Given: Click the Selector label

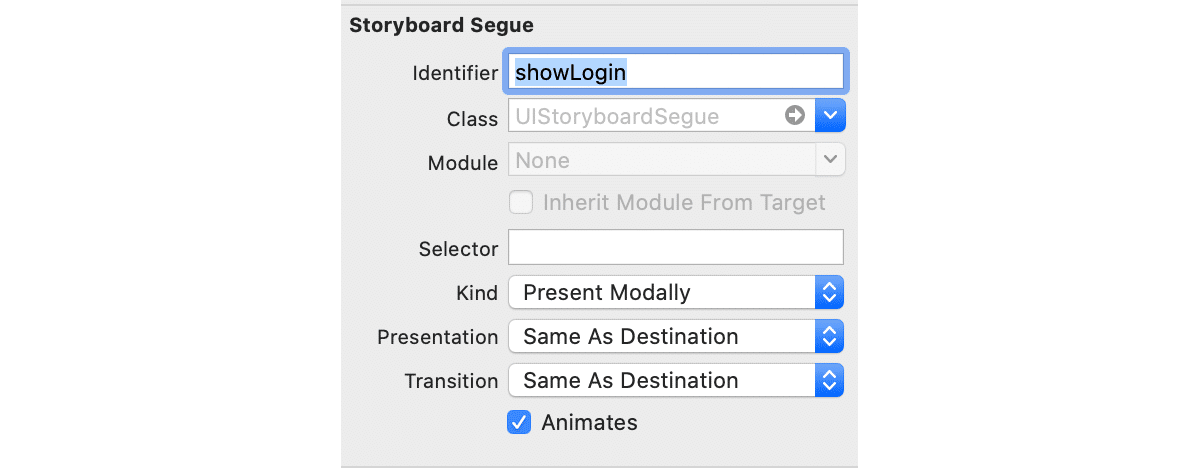Looking at the screenshot, I should click(458, 249).
